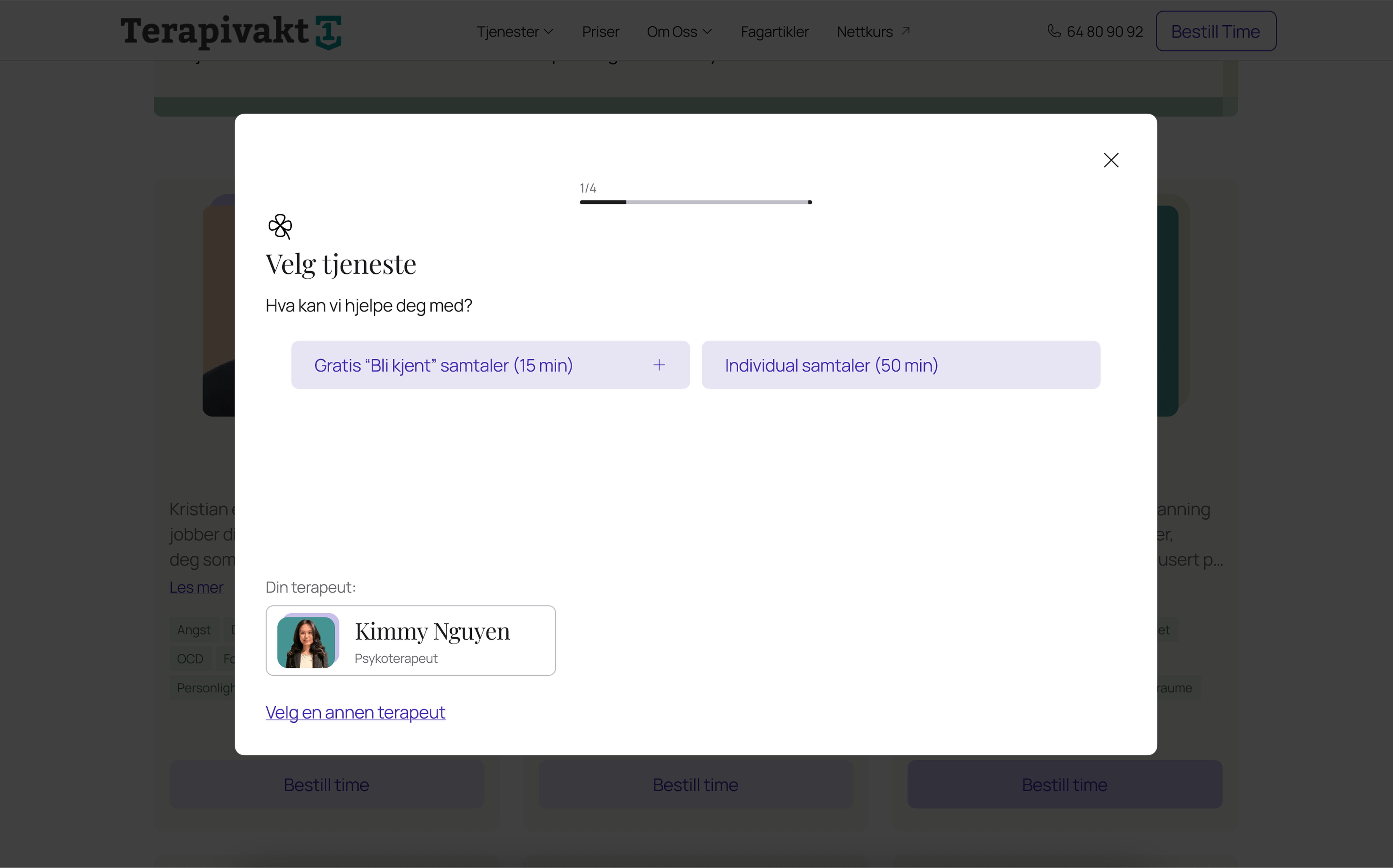
Task: Click the Om Oss chevron arrow
Action: point(707,32)
